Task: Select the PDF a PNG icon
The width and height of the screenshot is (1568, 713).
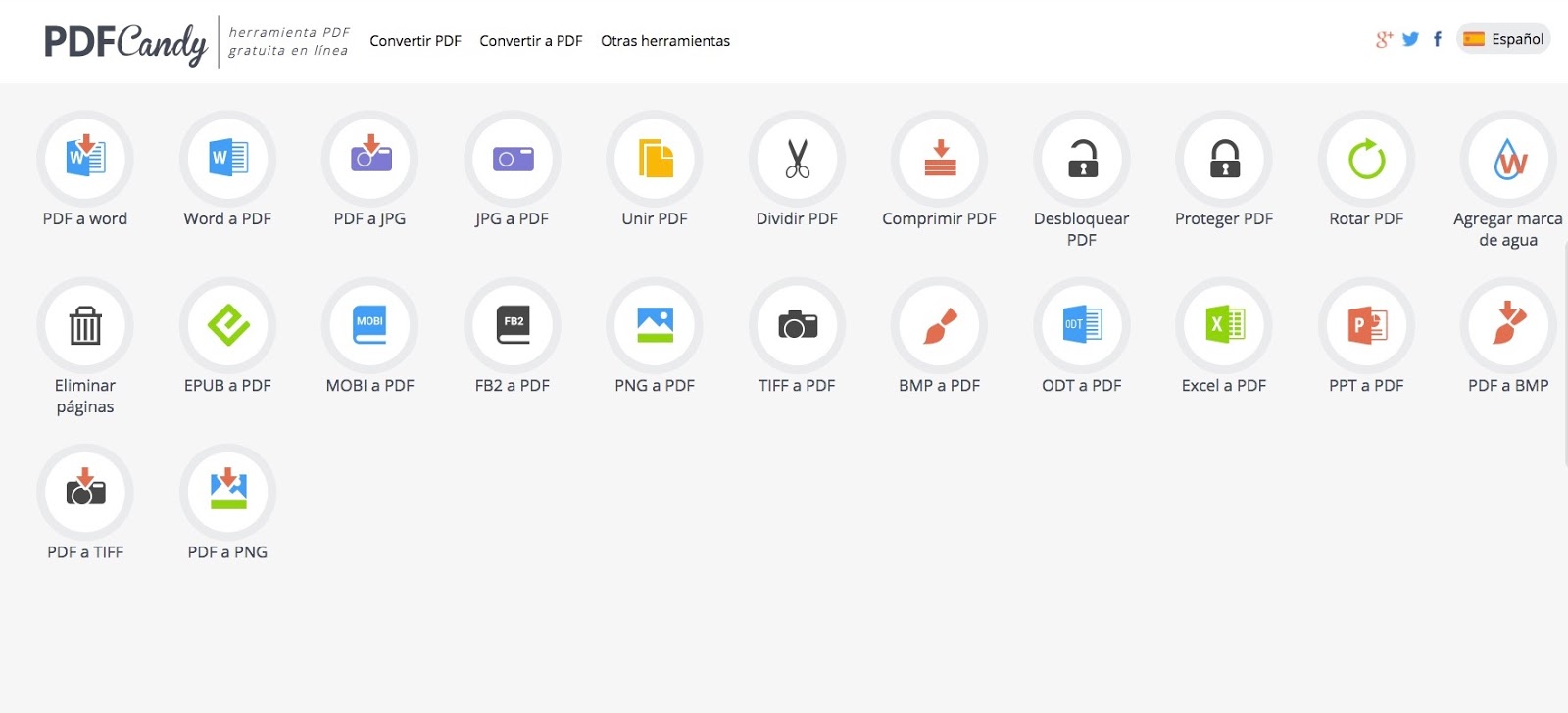Action: tap(227, 492)
